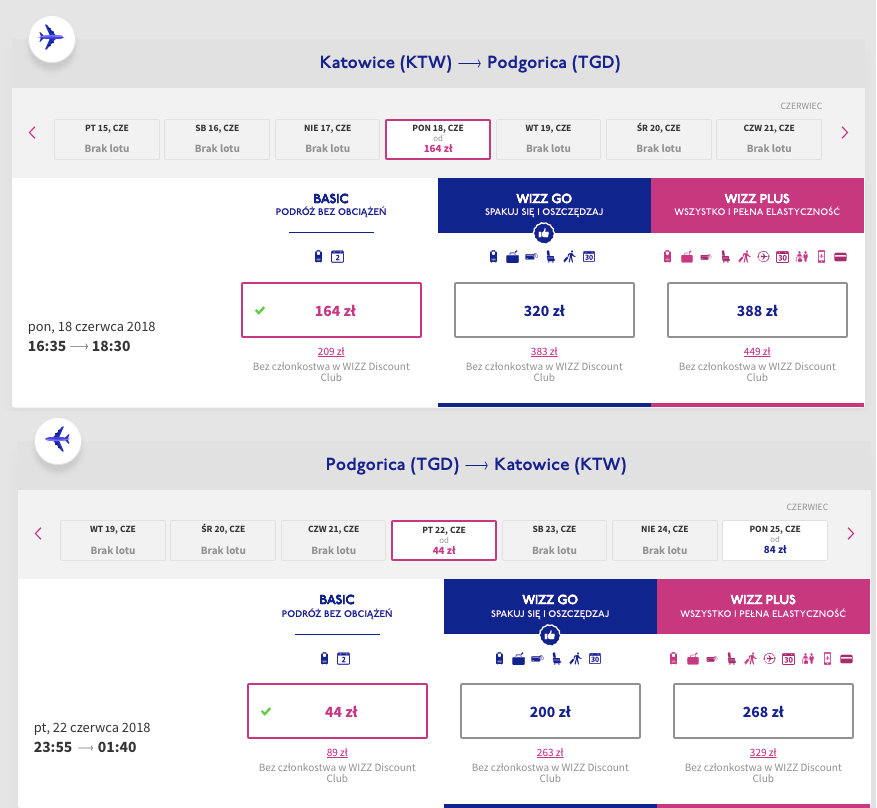Click circled airplane icon under return WIZZ PLUS
This screenshot has width=877, height=808.
click(770, 659)
